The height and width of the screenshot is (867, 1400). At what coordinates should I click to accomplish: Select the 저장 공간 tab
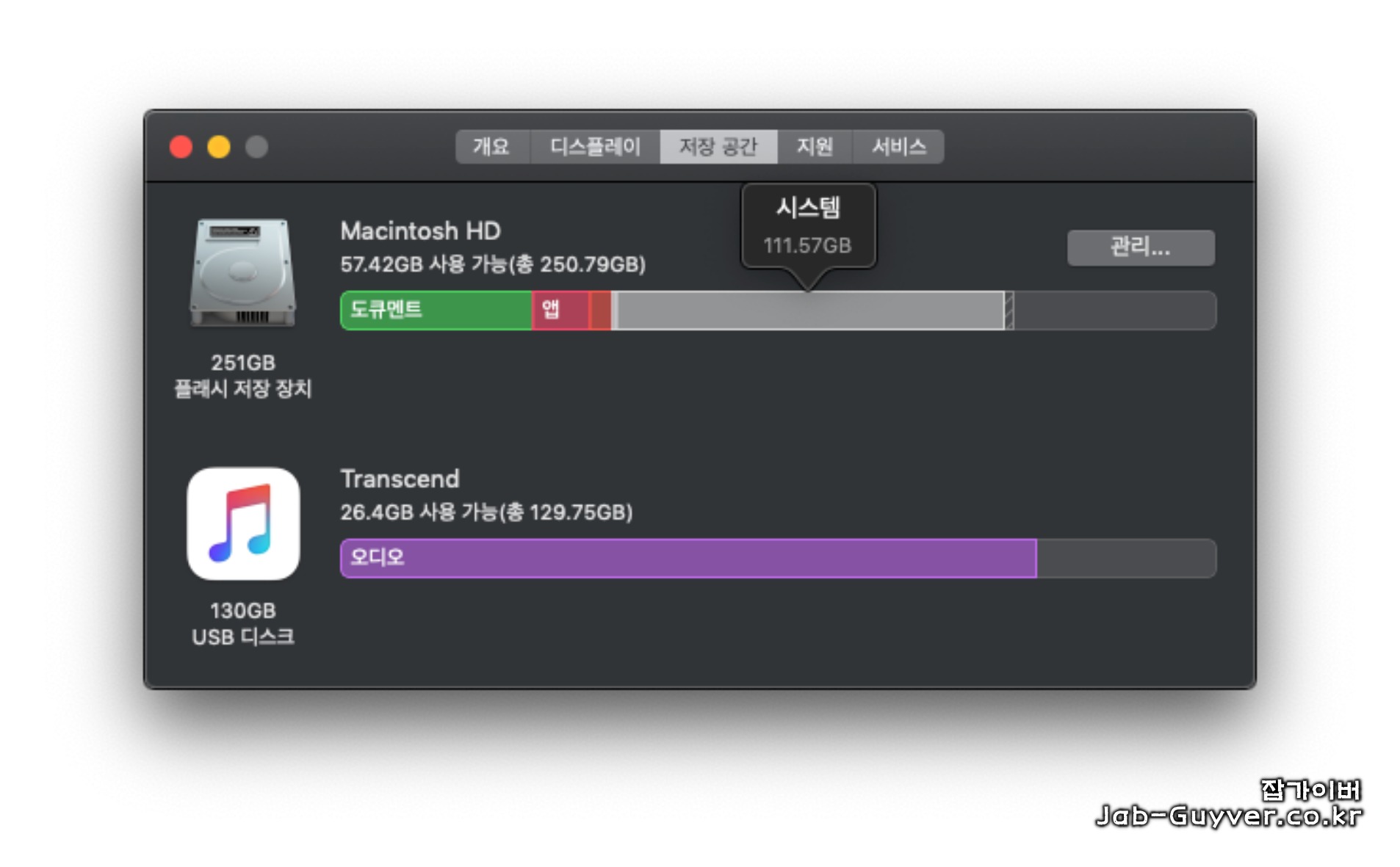[x=718, y=146]
